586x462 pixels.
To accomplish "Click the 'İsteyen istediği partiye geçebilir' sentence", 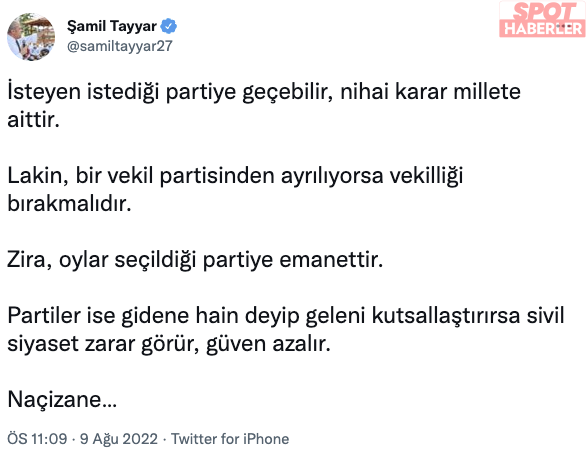I will pos(170,92).
